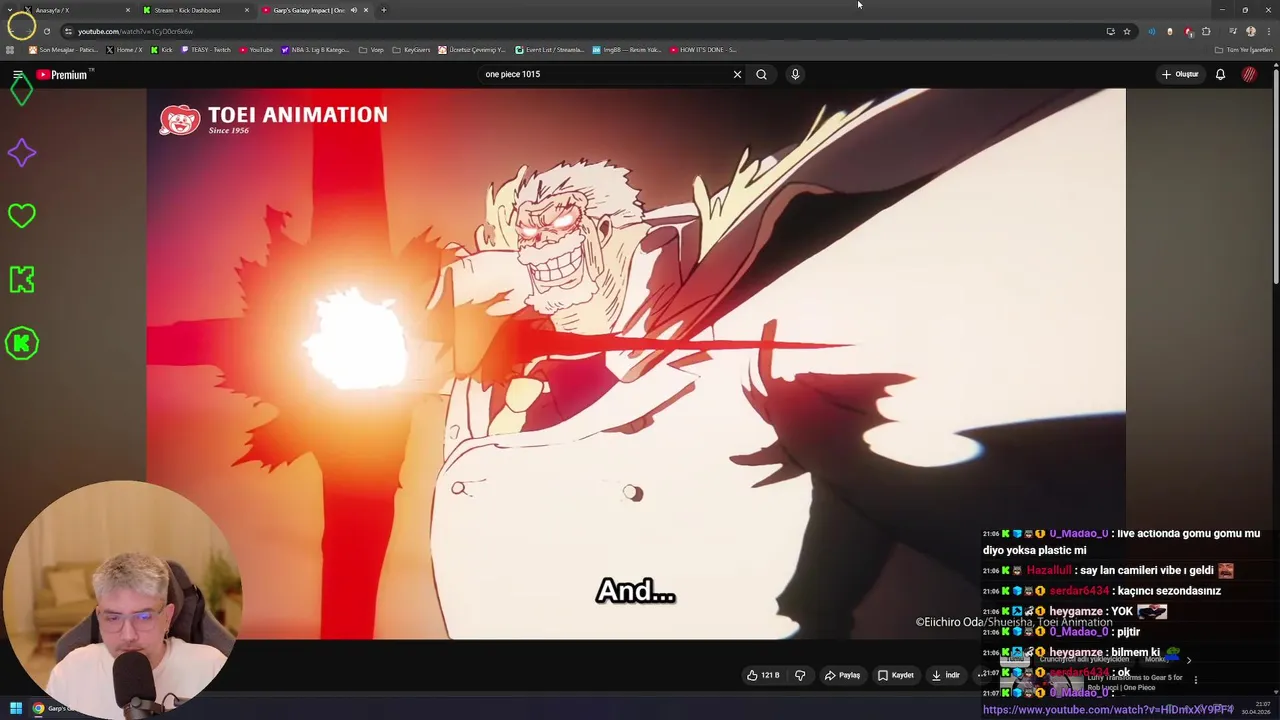Go to YouTube Premium home logo

tap(62, 75)
